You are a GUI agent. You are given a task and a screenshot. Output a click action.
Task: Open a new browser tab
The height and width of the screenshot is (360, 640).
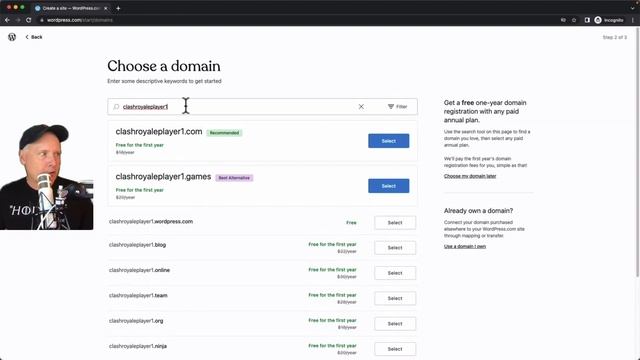pos(118,8)
